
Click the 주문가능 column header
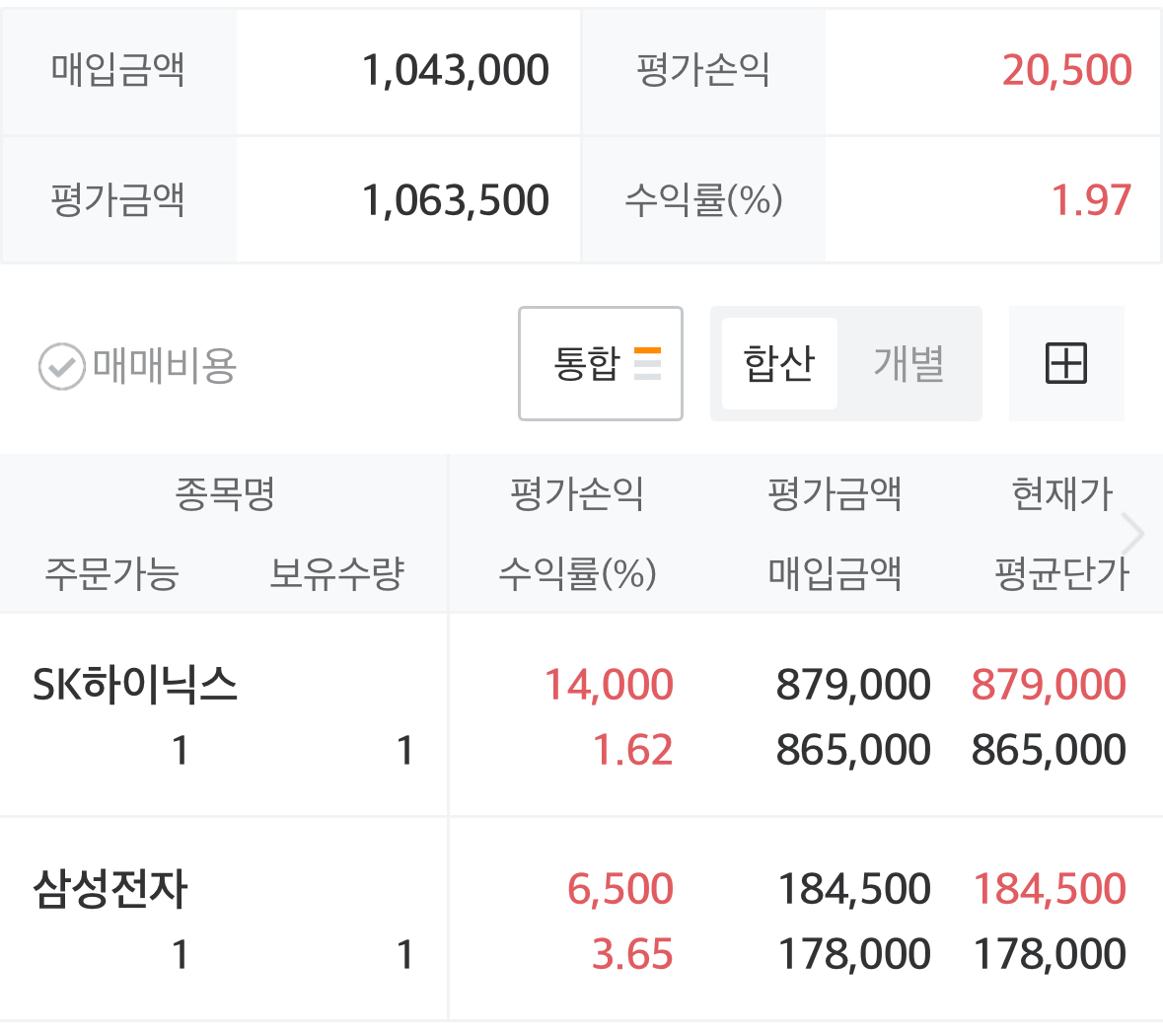click(x=111, y=573)
